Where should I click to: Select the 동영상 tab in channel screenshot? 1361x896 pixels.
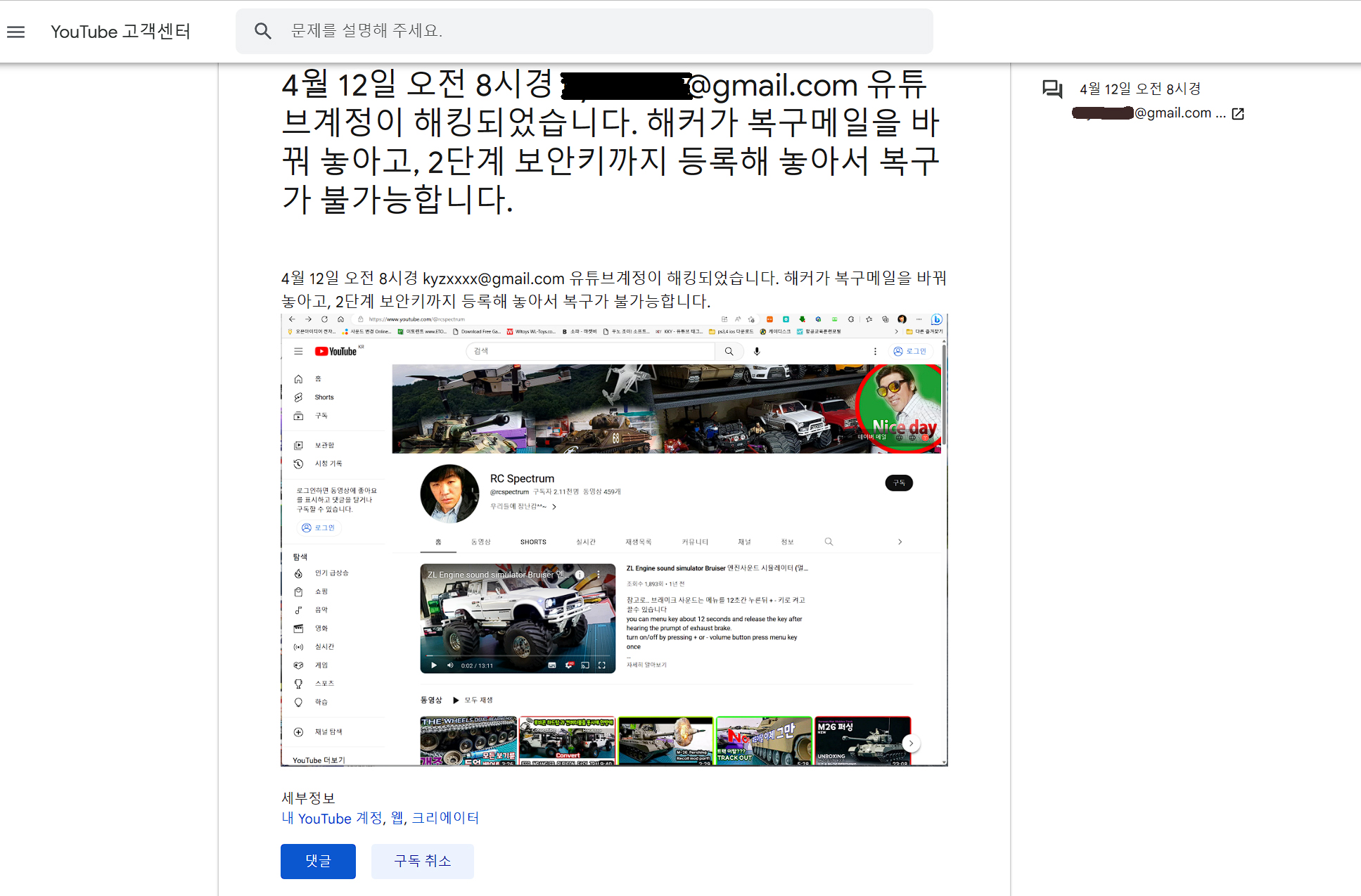tap(481, 542)
